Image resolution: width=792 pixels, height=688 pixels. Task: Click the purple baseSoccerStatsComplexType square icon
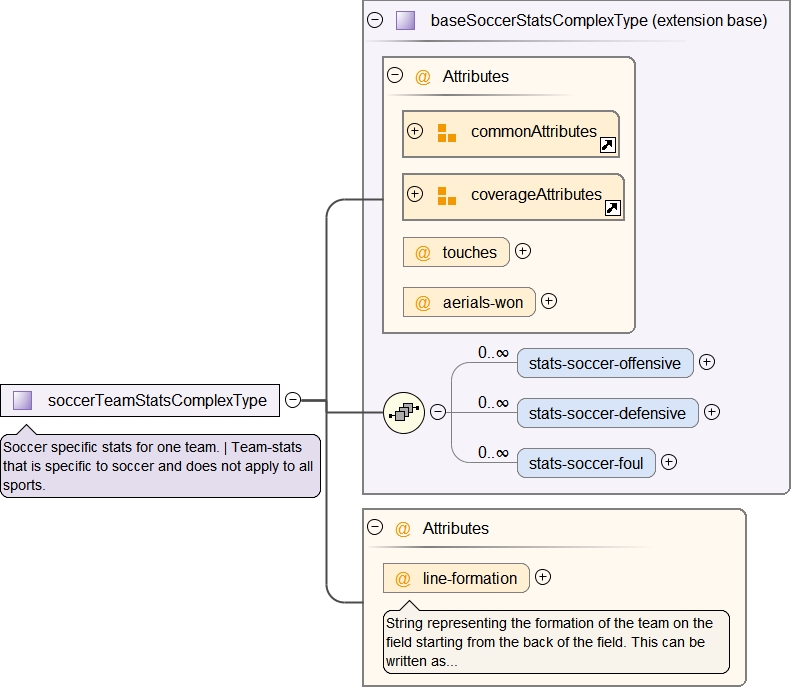pyautogui.click(x=405, y=20)
